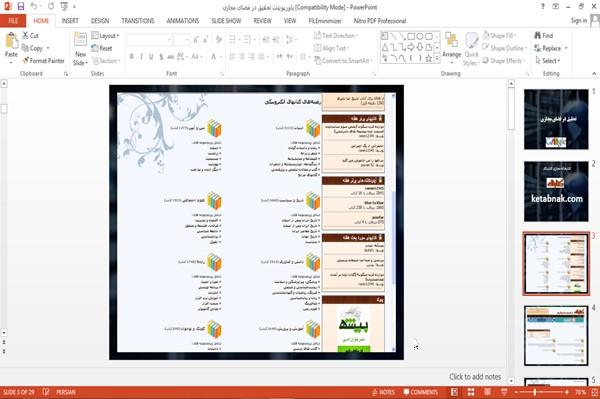Open the FILE tab
Screen dimensions: 600x399
coord(13,21)
